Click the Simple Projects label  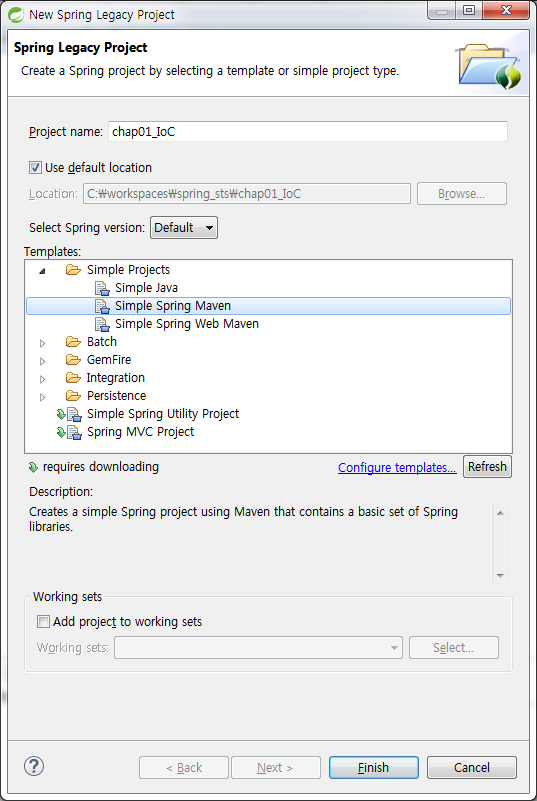[128, 270]
